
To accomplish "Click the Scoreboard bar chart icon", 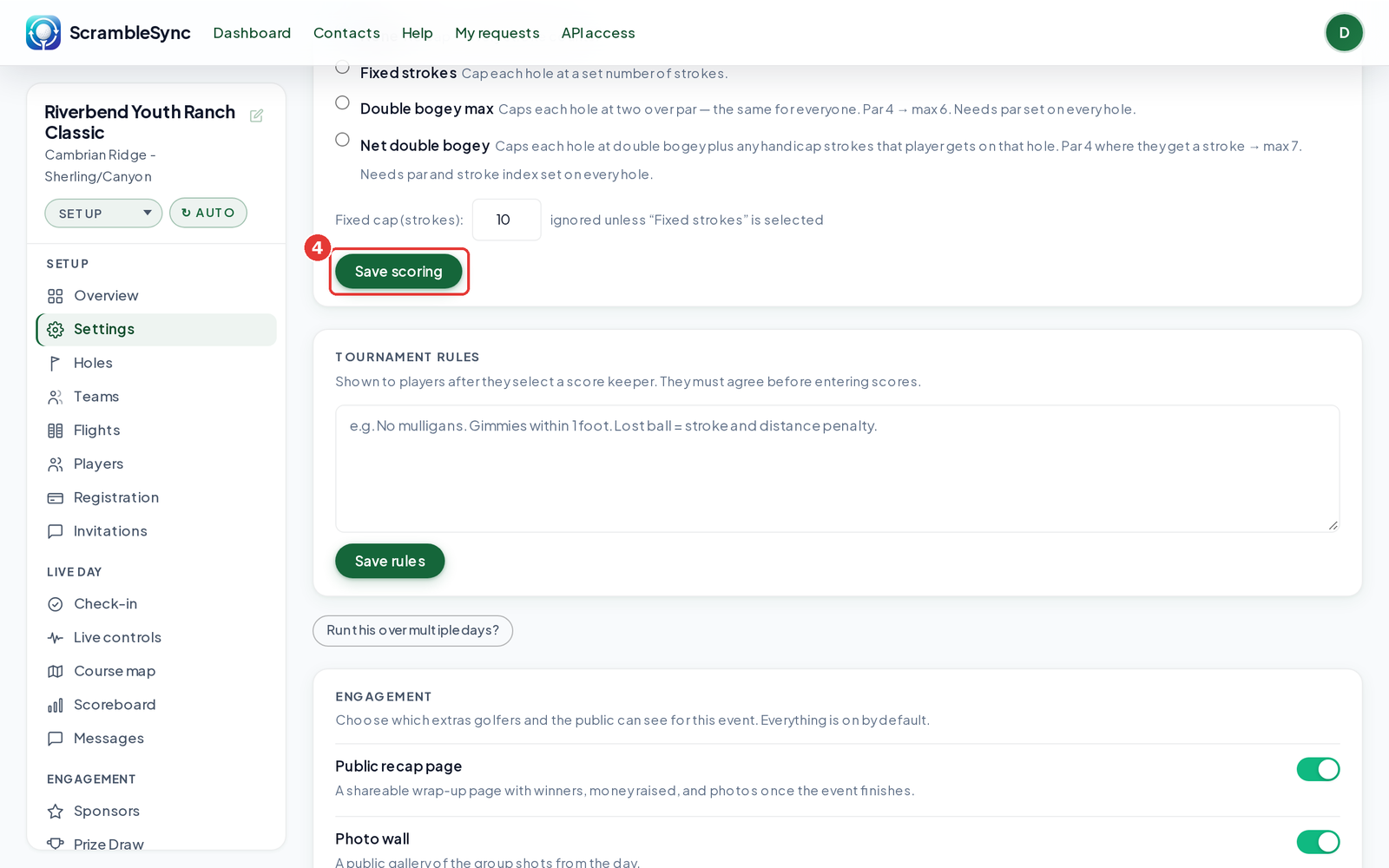I will pos(56,706).
